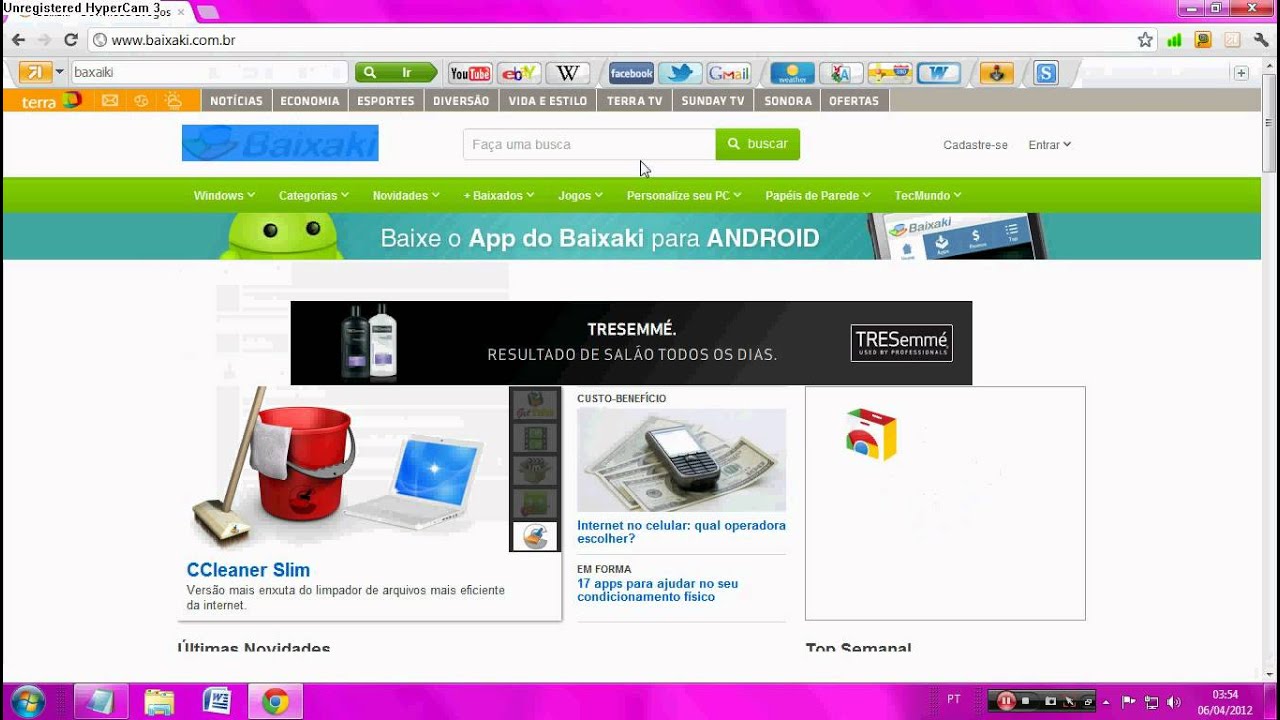
Task: Open the Windows Start orb
Action: click(27, 701)
